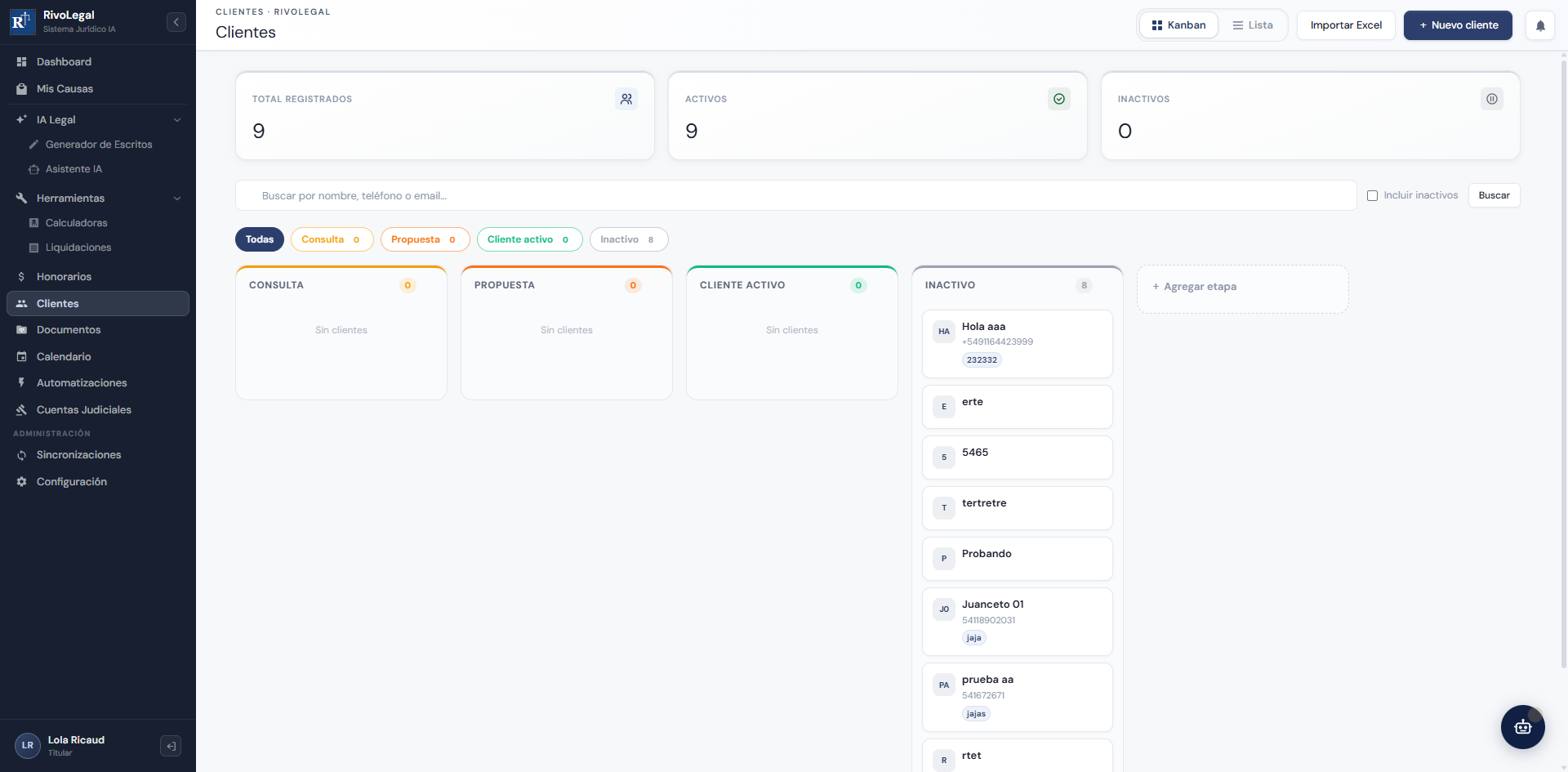Image resolution: width=1568 pixels, height=772 pixels.
Task: Collapse the IA Legal section chevron
Action: [x=177, y=120]
